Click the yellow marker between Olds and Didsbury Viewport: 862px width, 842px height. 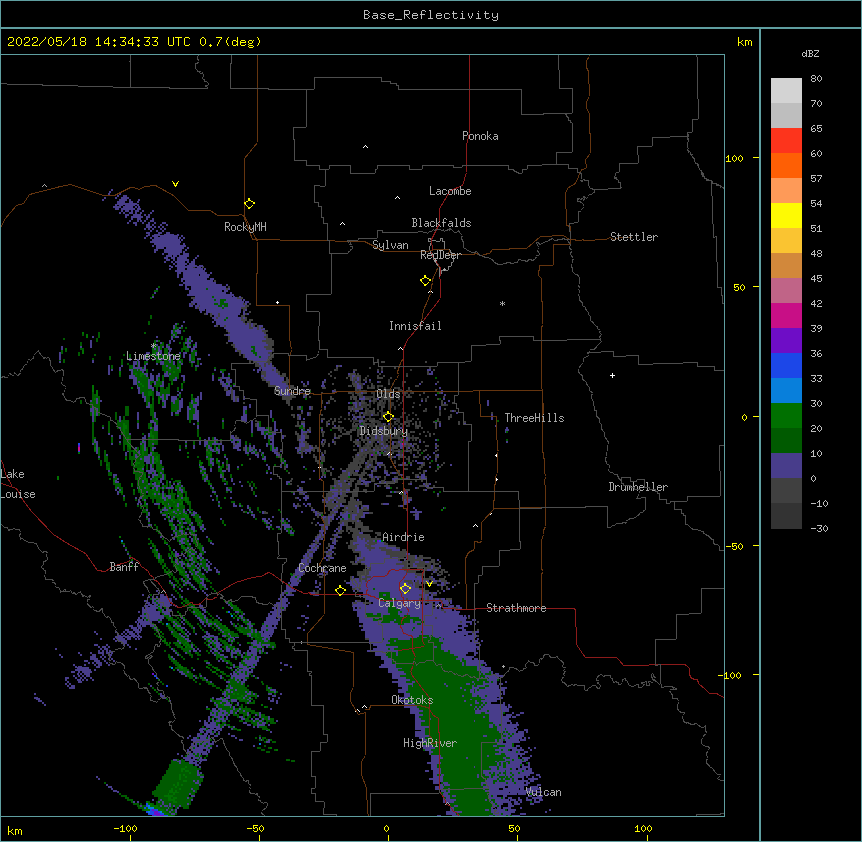[388, 417]
